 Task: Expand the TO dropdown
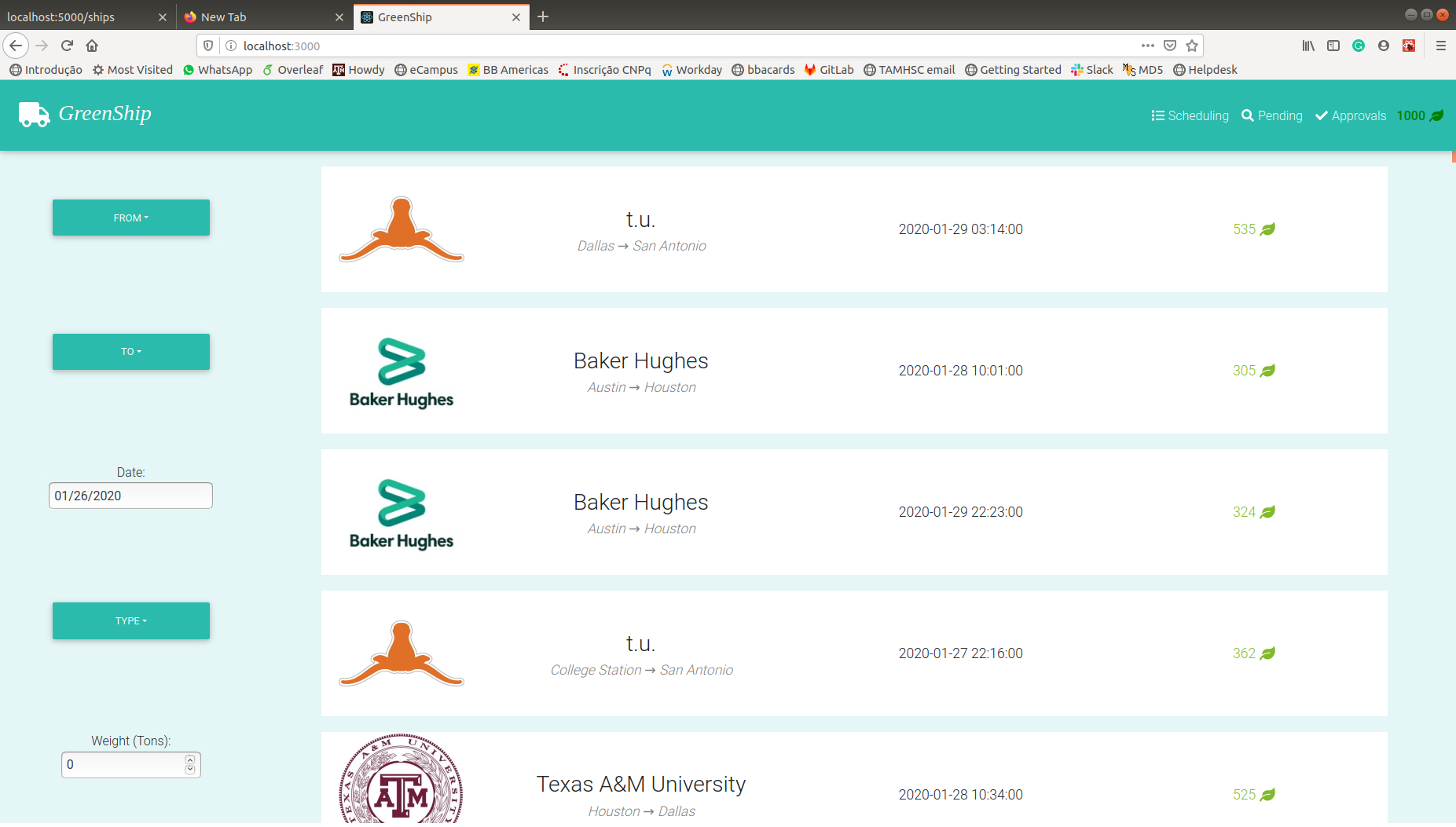[x=131, y=352]
